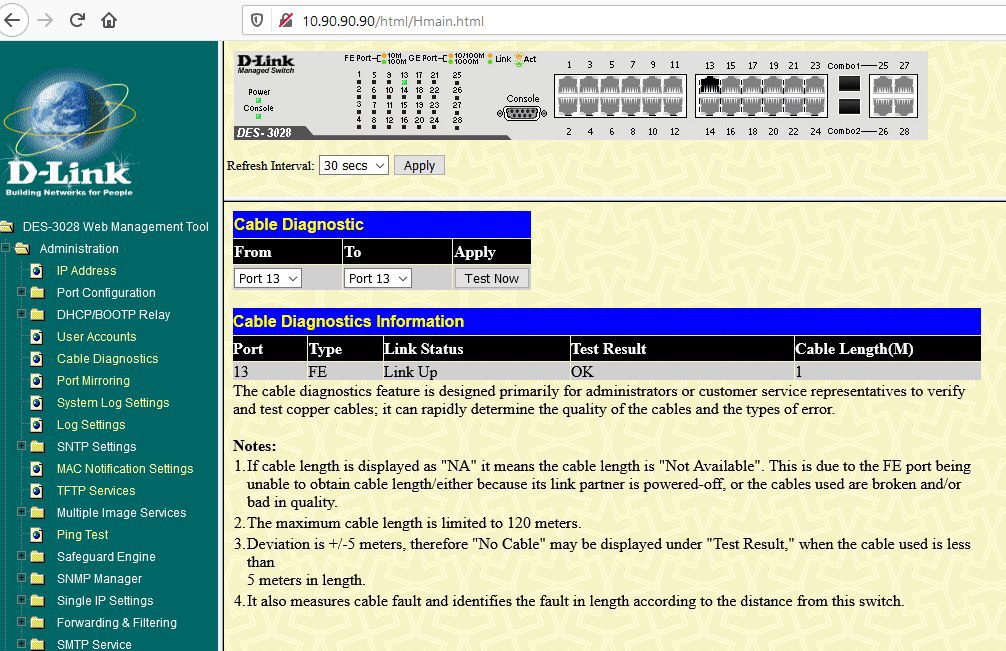This screenshot has height=651, width=1006.
Task: Click the Port Mirroring page icon
Action: 37,380
